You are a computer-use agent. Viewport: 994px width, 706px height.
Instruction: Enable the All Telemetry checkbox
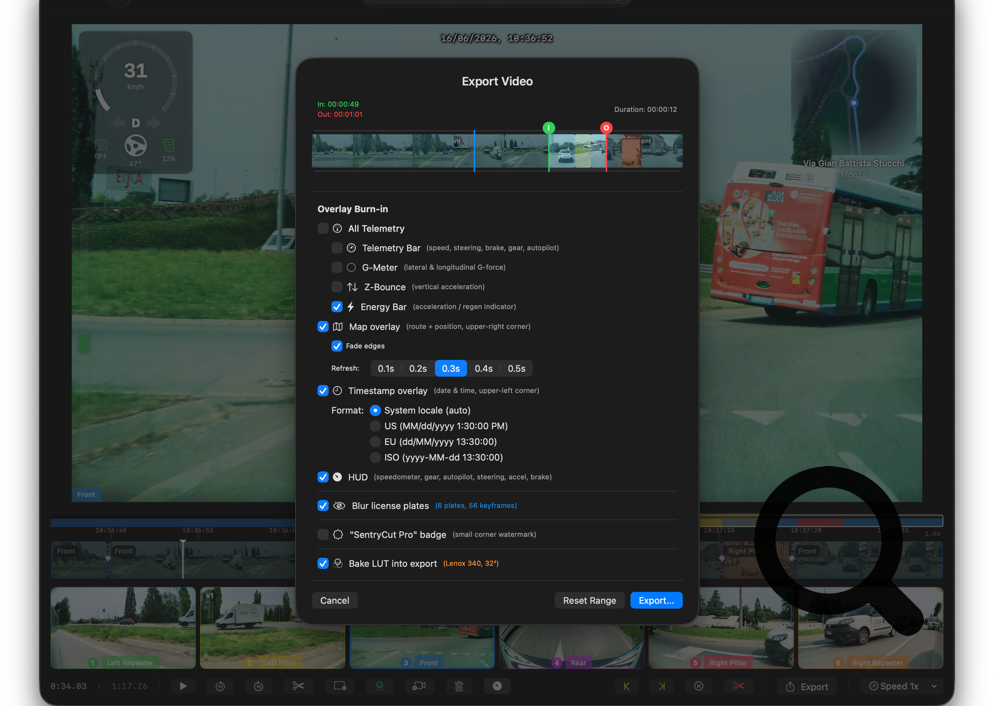point(323,228)
